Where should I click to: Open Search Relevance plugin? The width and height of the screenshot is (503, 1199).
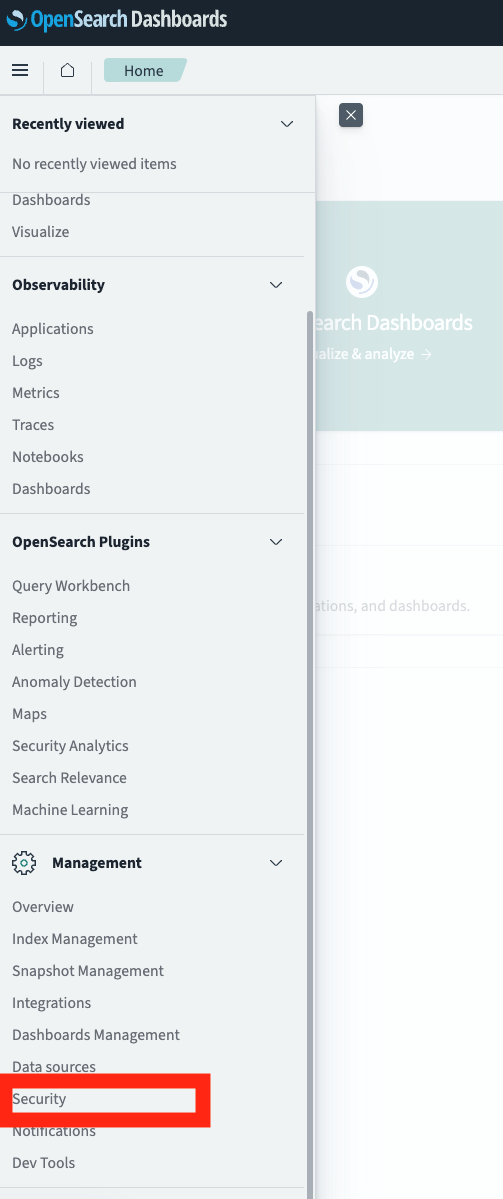click(70, 778)
